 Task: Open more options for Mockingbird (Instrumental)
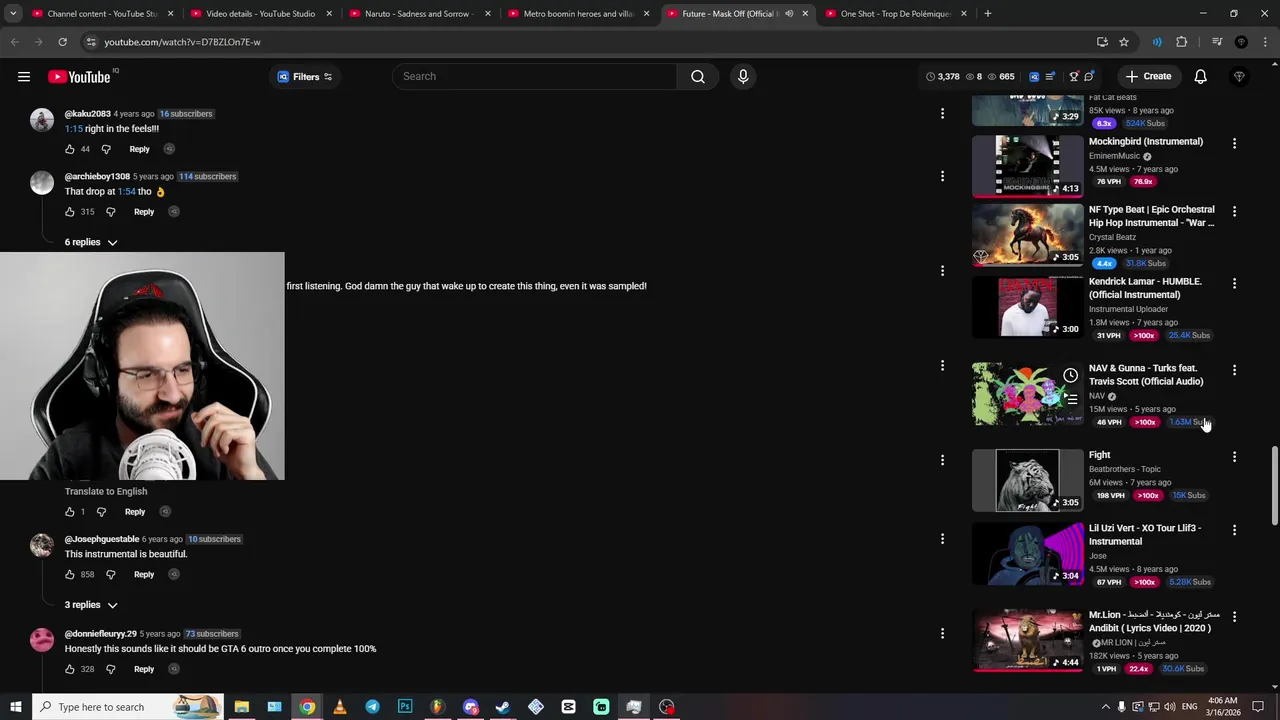click(x=1234, y=144)
